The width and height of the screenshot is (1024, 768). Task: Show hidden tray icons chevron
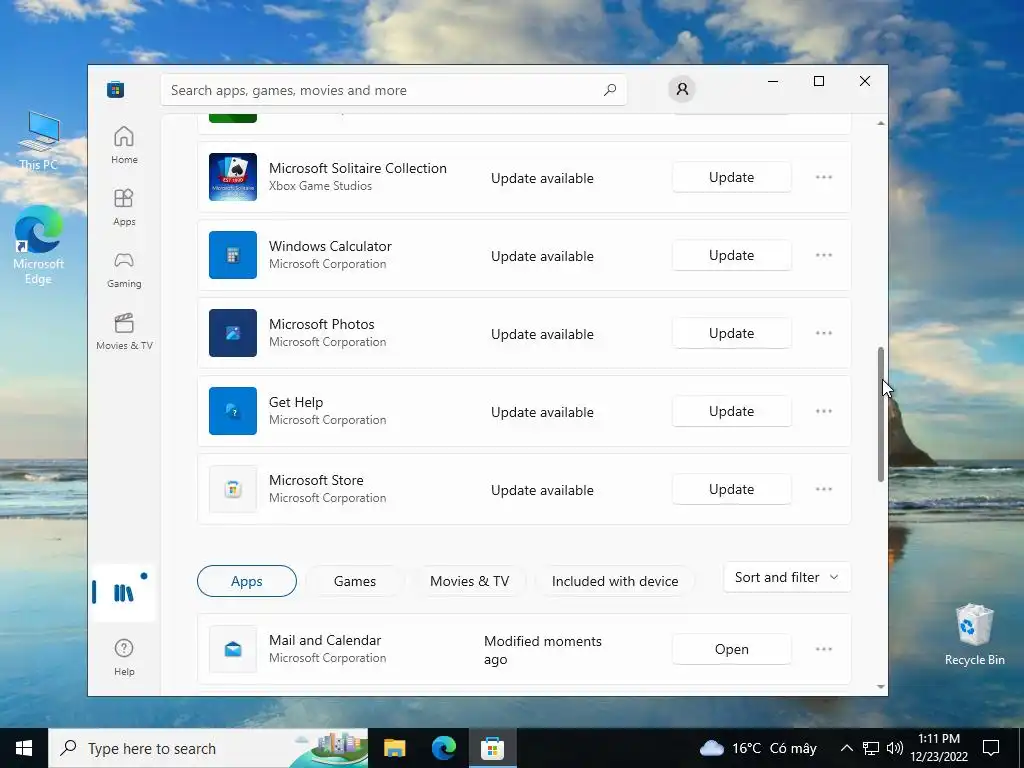point(846,748)
